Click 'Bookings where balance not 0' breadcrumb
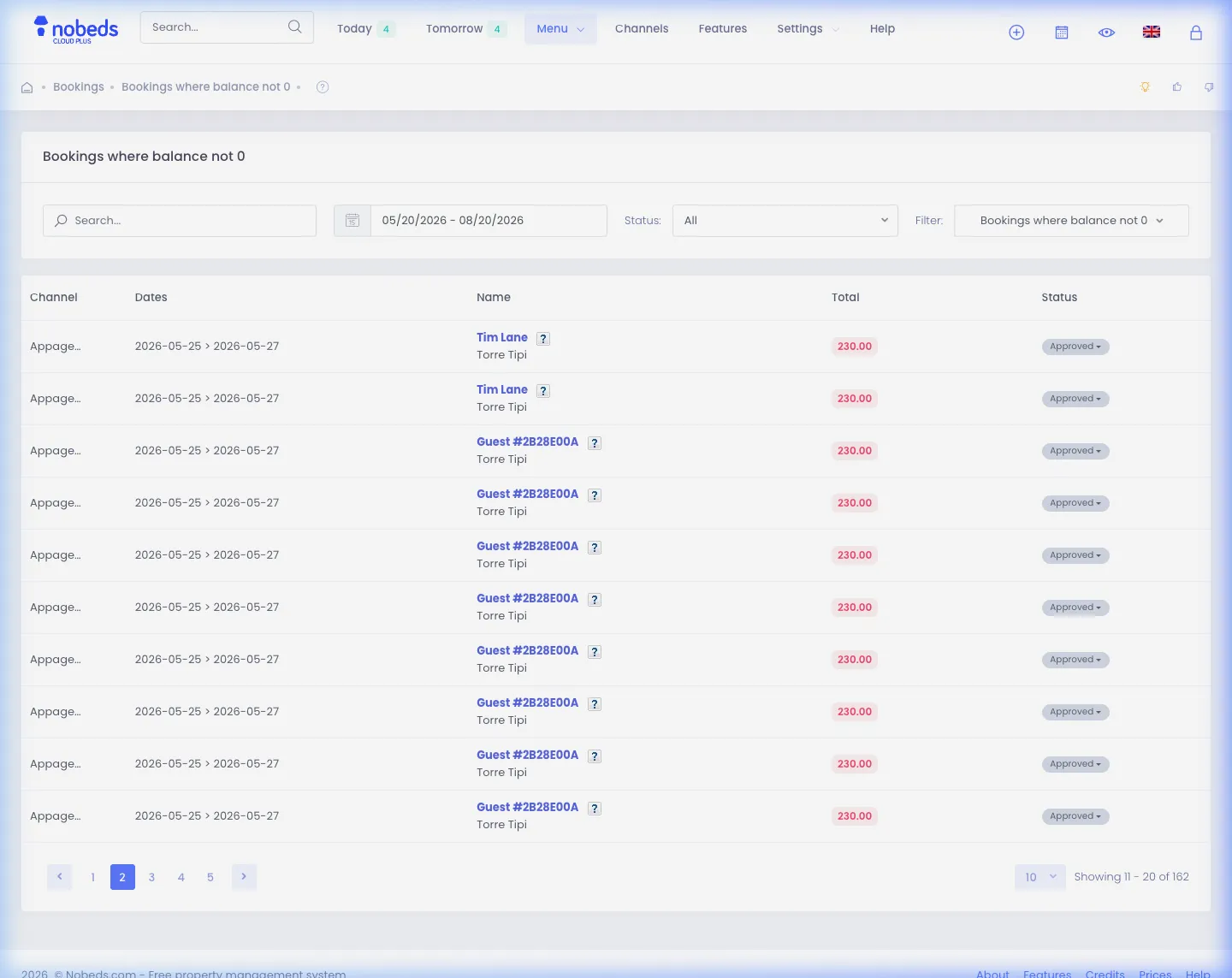 click(205, 87)
